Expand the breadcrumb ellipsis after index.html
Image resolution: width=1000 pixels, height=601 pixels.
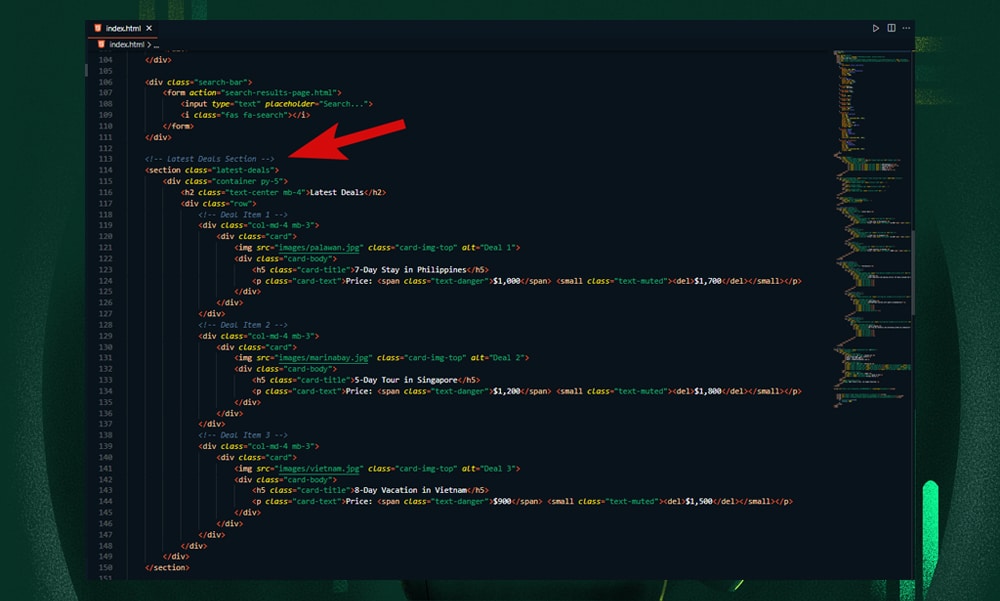[156, 44]
